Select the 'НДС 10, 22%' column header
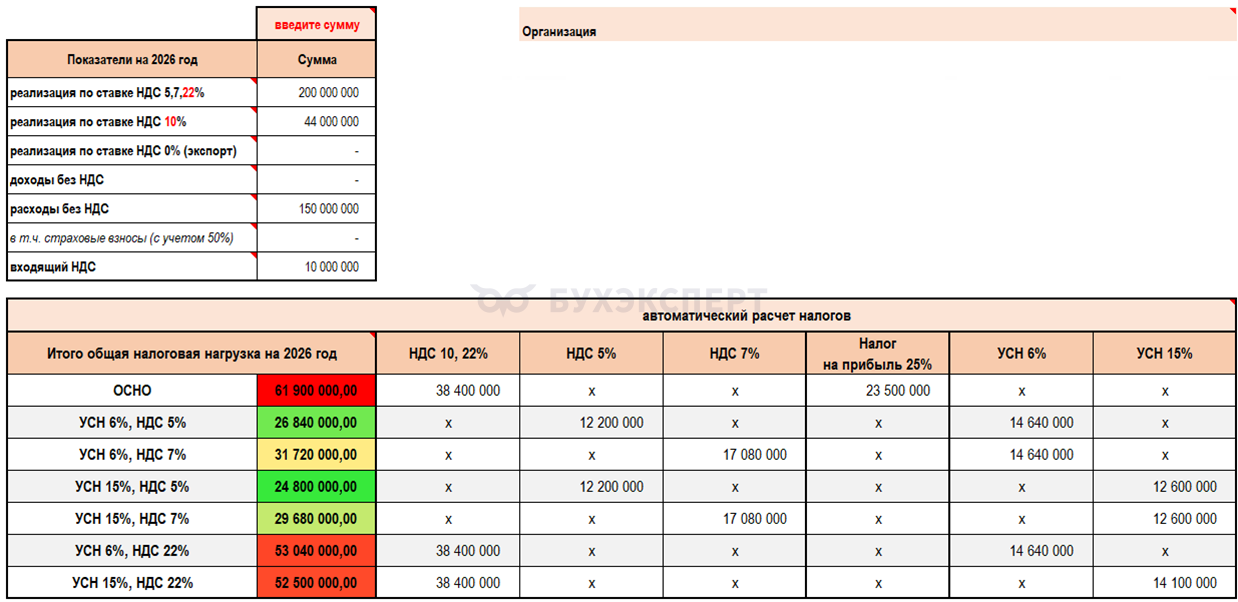Viewport: 1238px width, 602px height. pyautogui.click(x=448, y=354)
